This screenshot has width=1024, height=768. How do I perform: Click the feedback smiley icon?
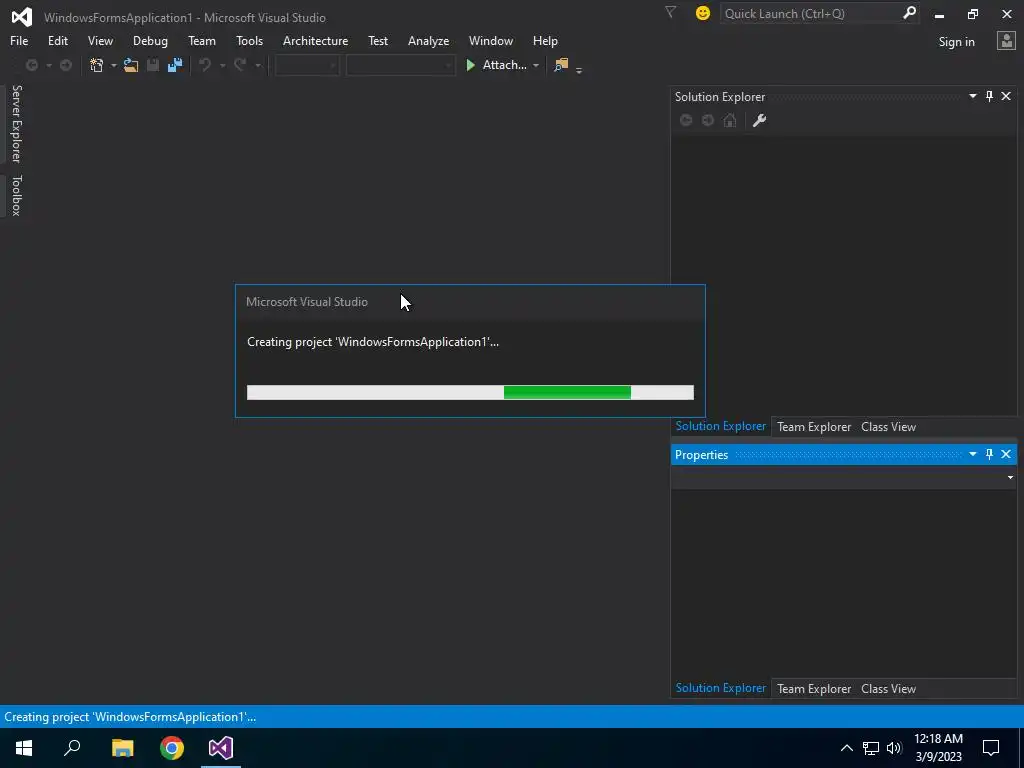[703, 13]
